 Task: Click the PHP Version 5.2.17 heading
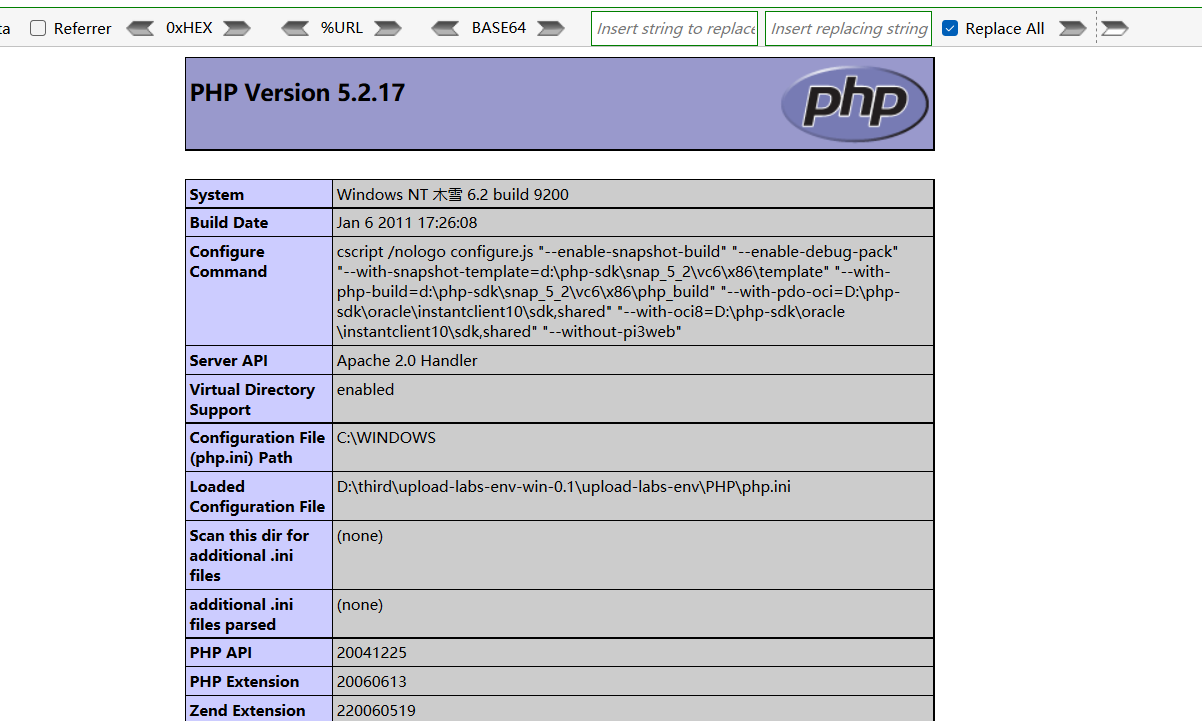[297, 93]
